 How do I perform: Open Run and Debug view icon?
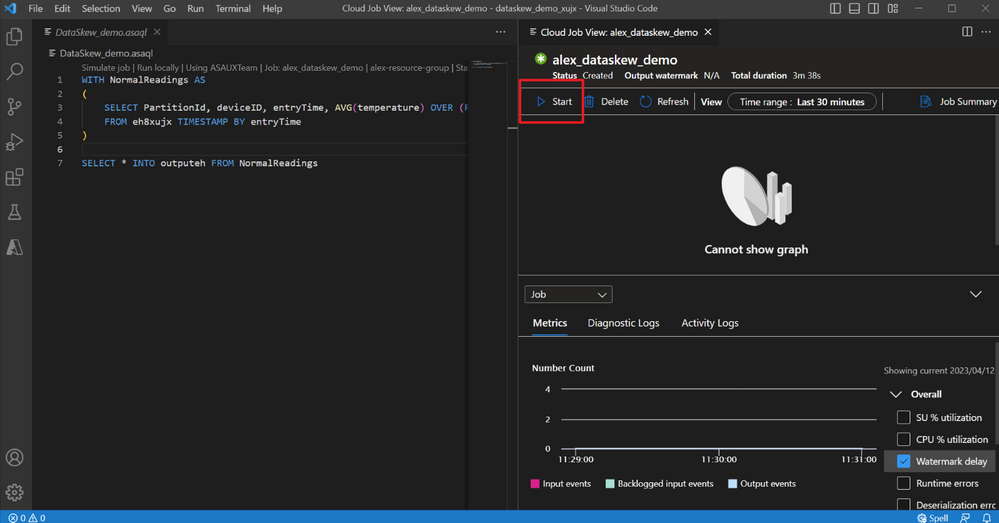tap(14, 141)
